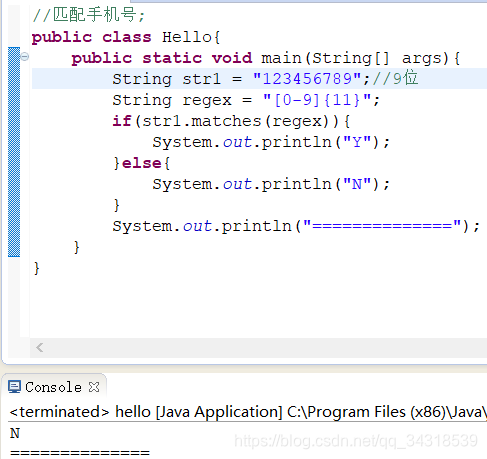The height and width of the screenshot is (459, 487).
Task: Click the comment line "//匹配手机号;"
Action: tap(89, 15)
